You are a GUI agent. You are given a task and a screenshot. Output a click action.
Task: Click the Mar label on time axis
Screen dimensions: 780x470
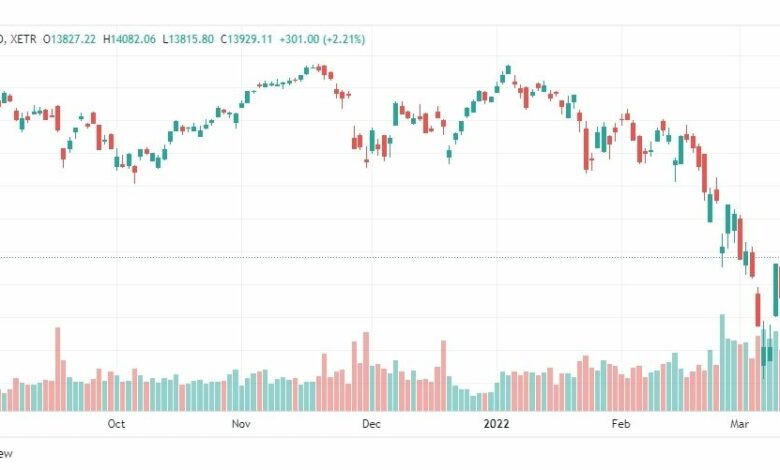739,424
